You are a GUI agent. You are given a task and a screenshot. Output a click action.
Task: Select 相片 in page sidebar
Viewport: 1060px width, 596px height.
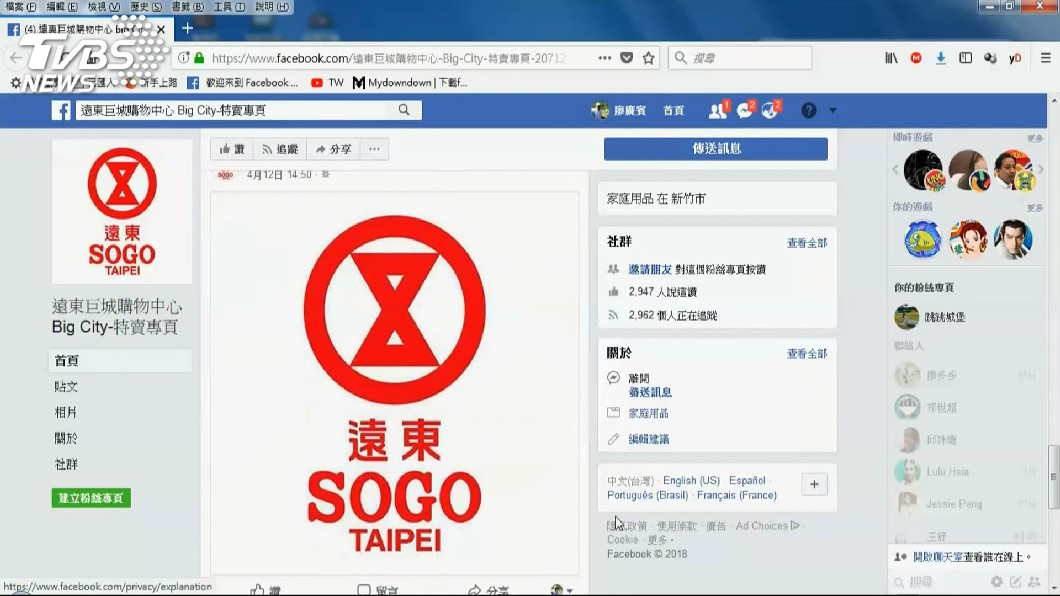tap(66, 412)
